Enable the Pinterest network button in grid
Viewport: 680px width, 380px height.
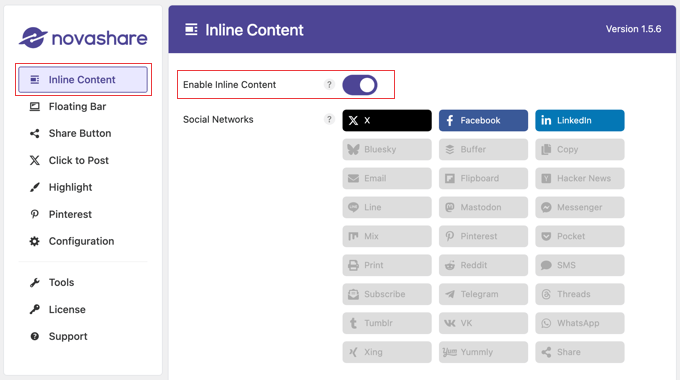(483, 236)
